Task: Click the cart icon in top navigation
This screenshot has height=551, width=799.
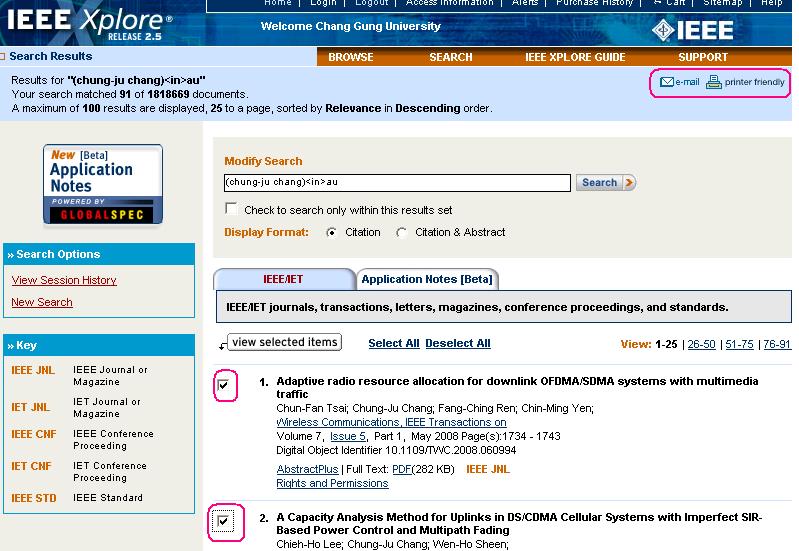Action: point(657,3)
